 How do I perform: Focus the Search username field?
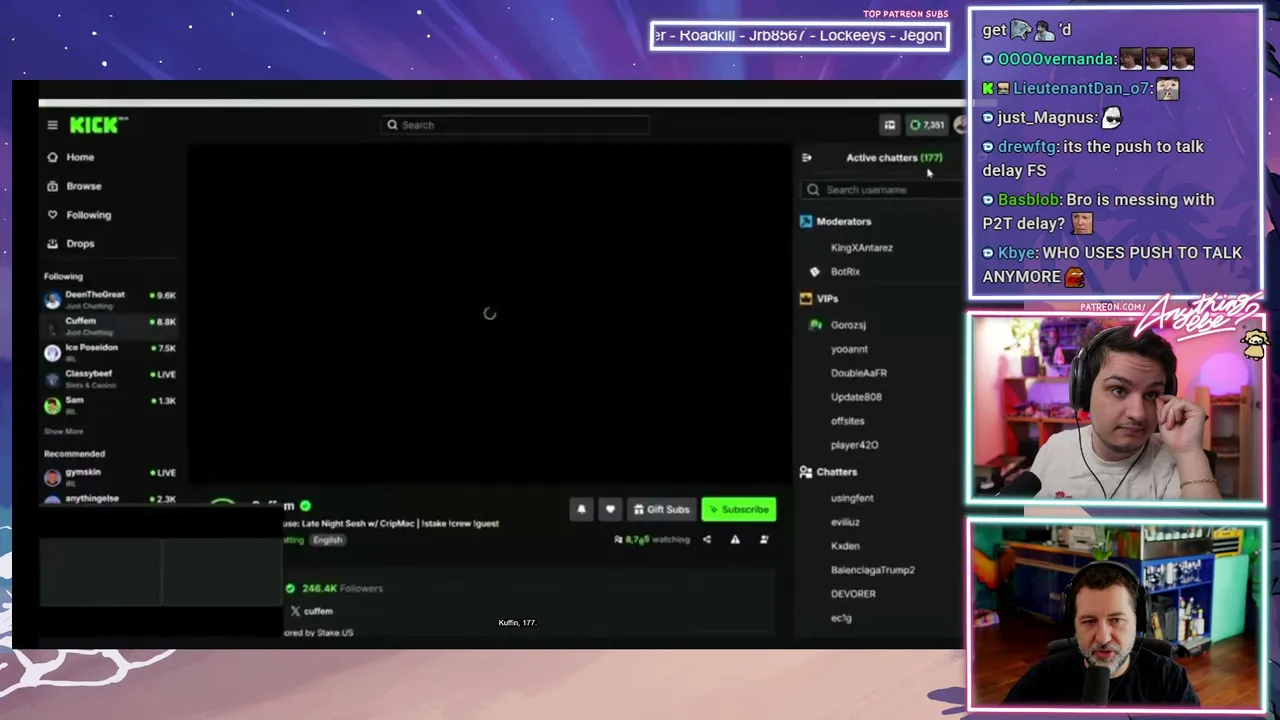click(x=882, y=190)
